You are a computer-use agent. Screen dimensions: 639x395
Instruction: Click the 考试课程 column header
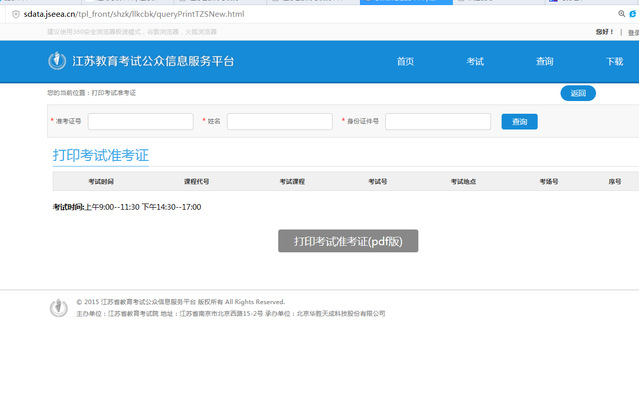pyautogui.click(x=292, y=181)
